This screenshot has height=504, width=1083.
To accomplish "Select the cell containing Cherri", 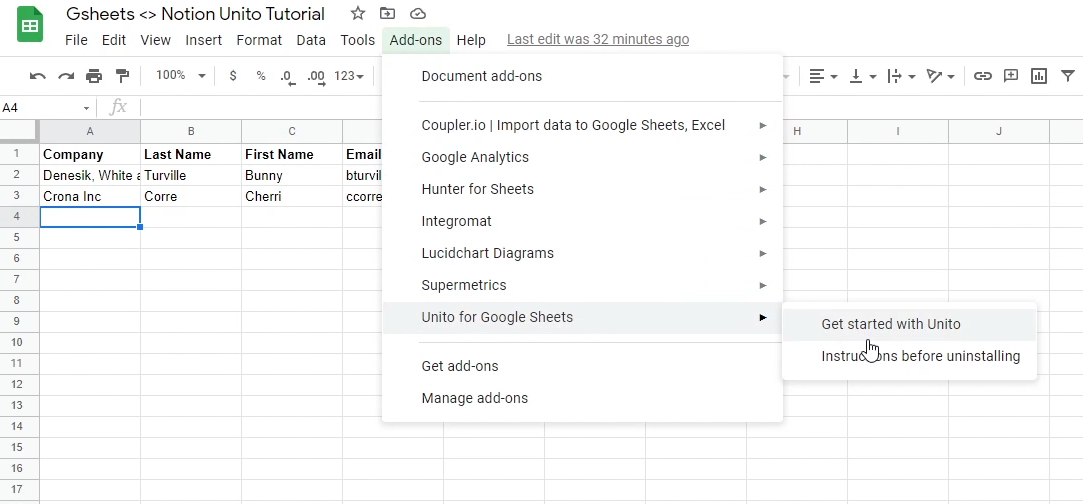I will [x=291, y=196].
